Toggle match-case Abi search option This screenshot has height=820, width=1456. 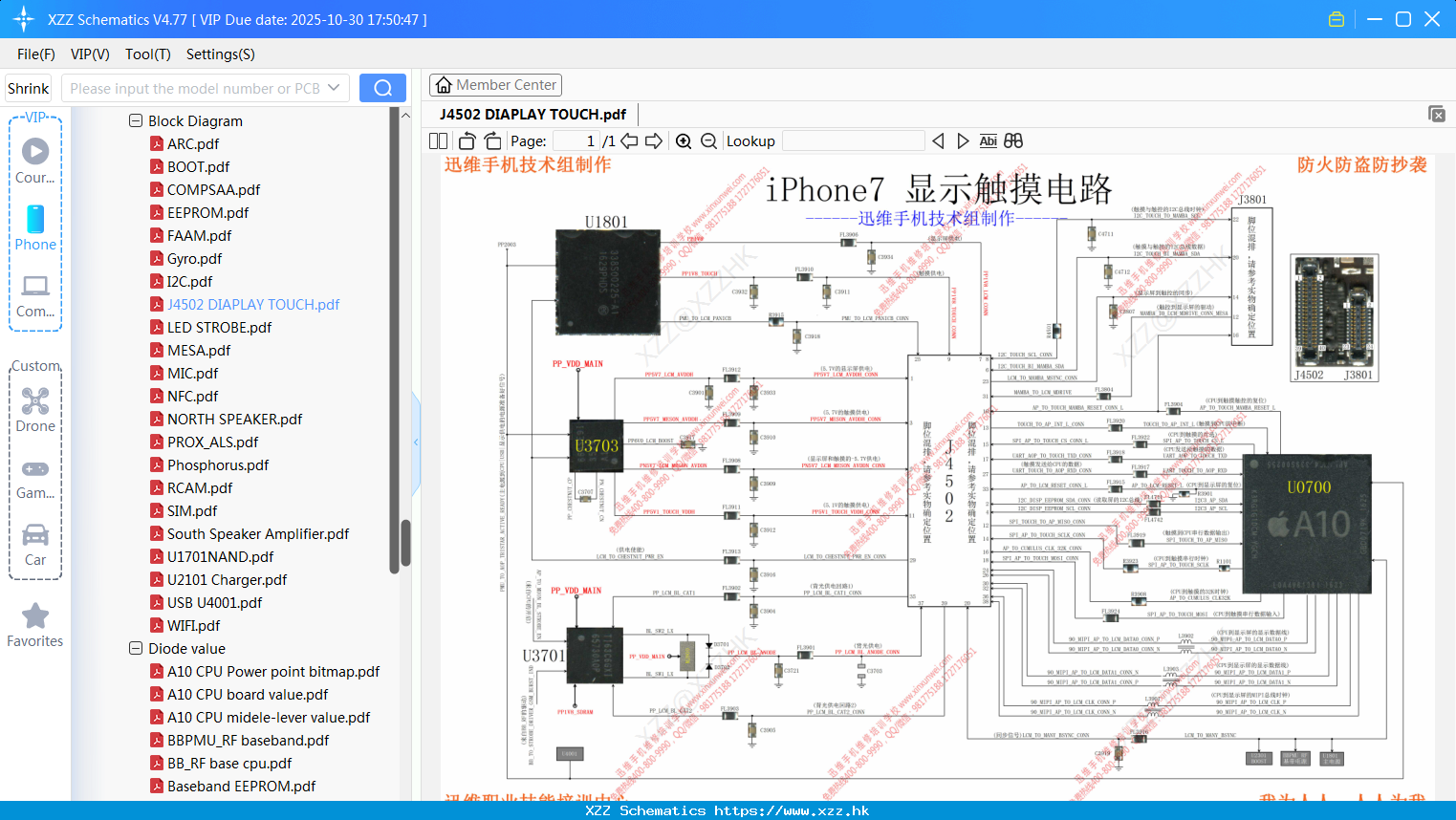click(x=989, y=140)
